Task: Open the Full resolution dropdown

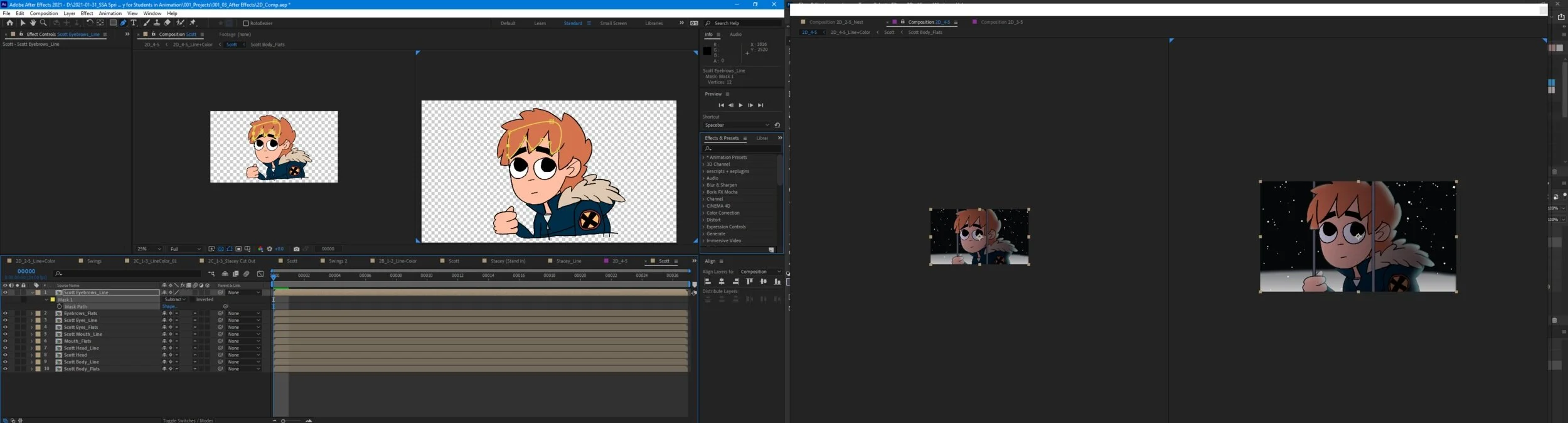Action: click(x=186, y=249)
